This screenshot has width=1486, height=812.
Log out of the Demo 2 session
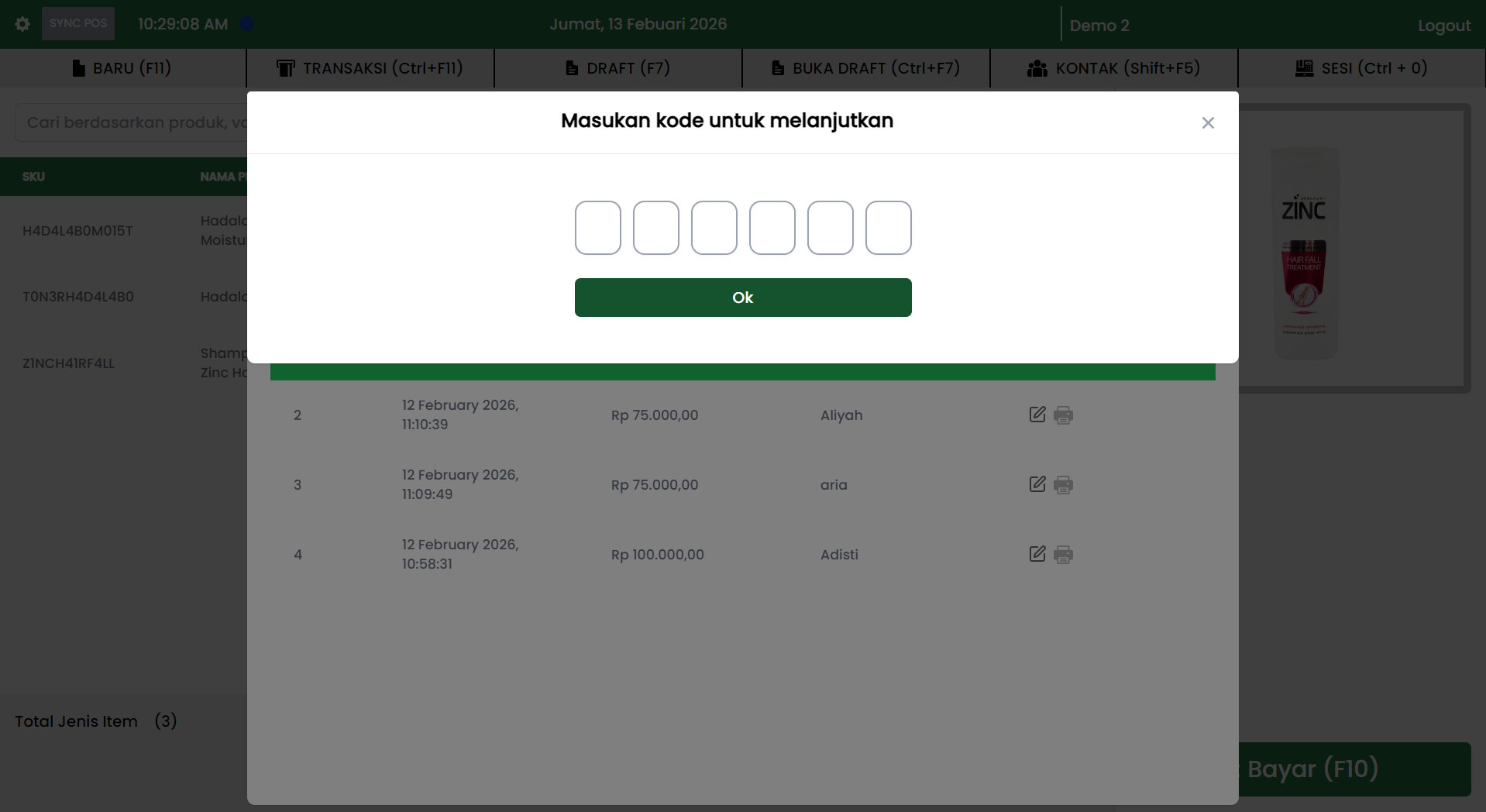point(1443,26)
